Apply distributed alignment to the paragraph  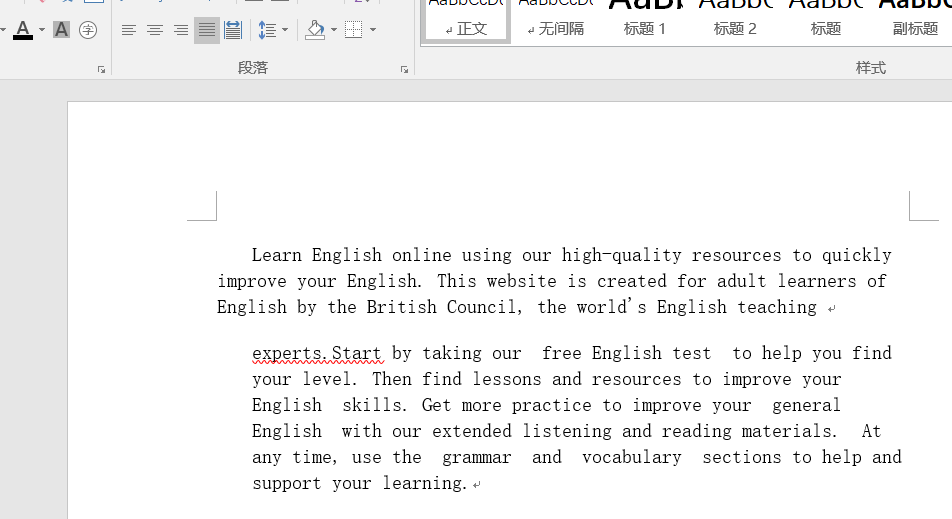(233, 30)
